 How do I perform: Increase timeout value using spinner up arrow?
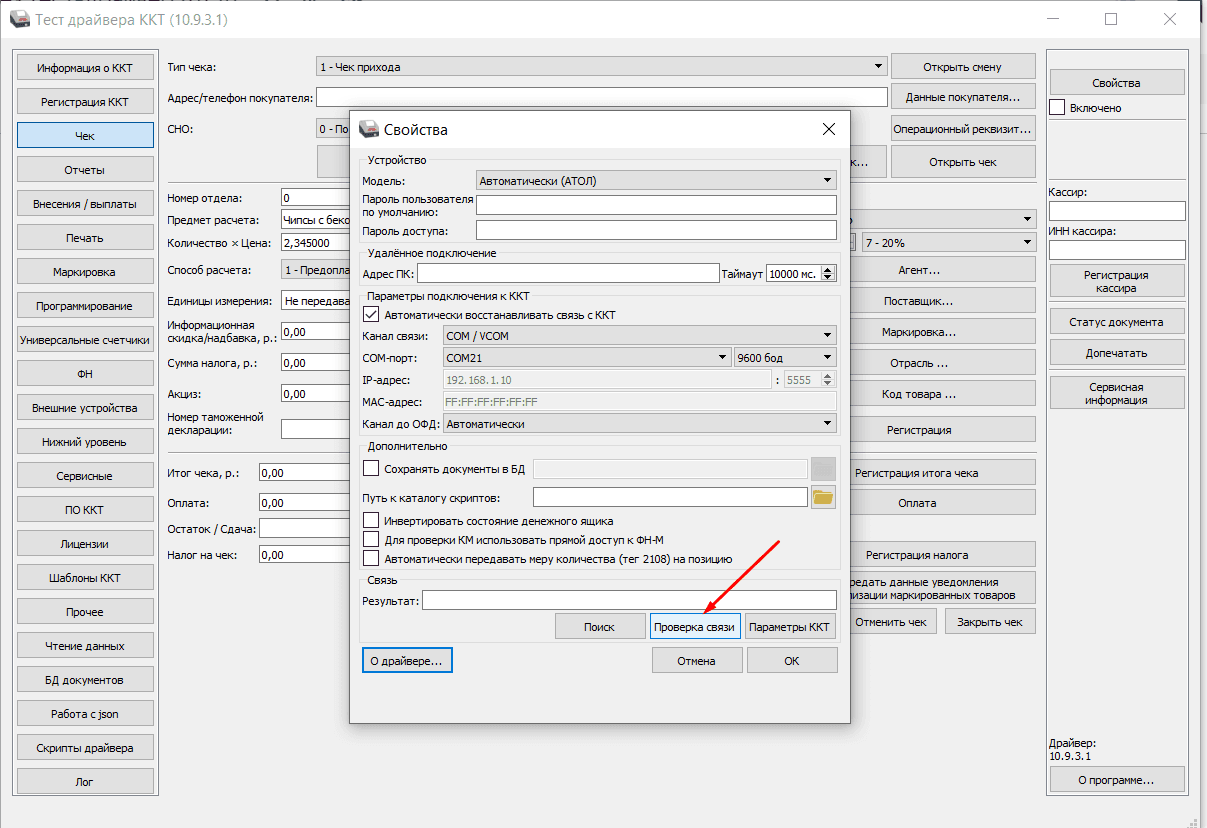829,269
